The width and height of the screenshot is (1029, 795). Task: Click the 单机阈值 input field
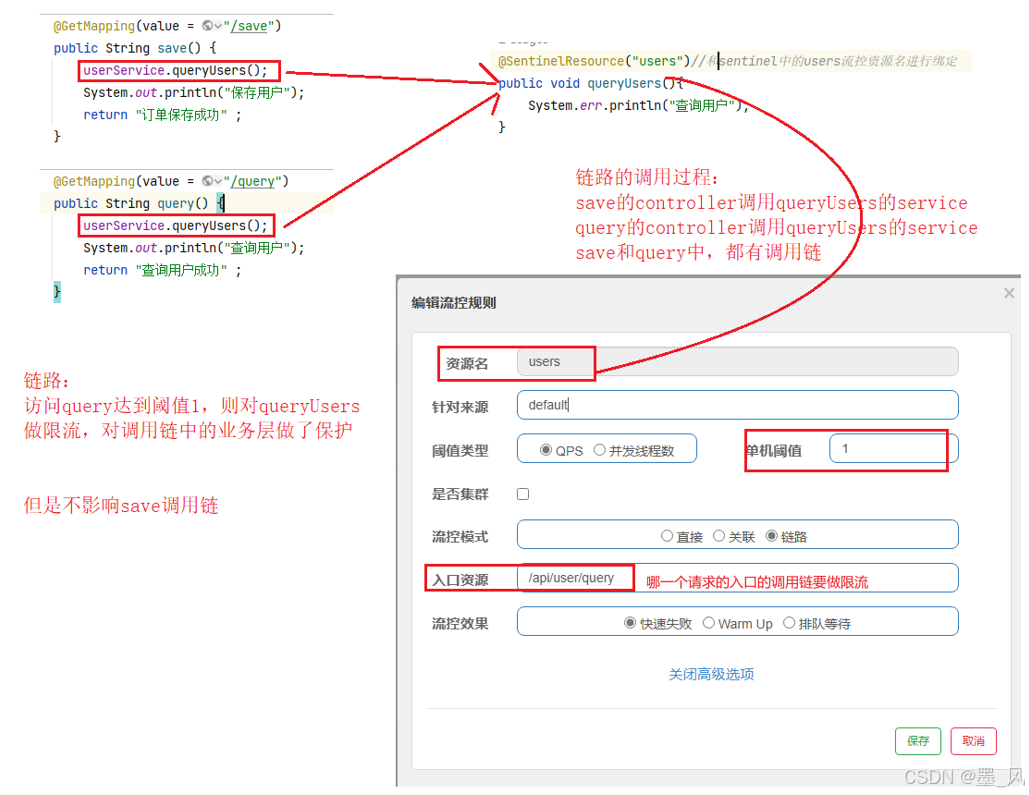tap(893, 448)
